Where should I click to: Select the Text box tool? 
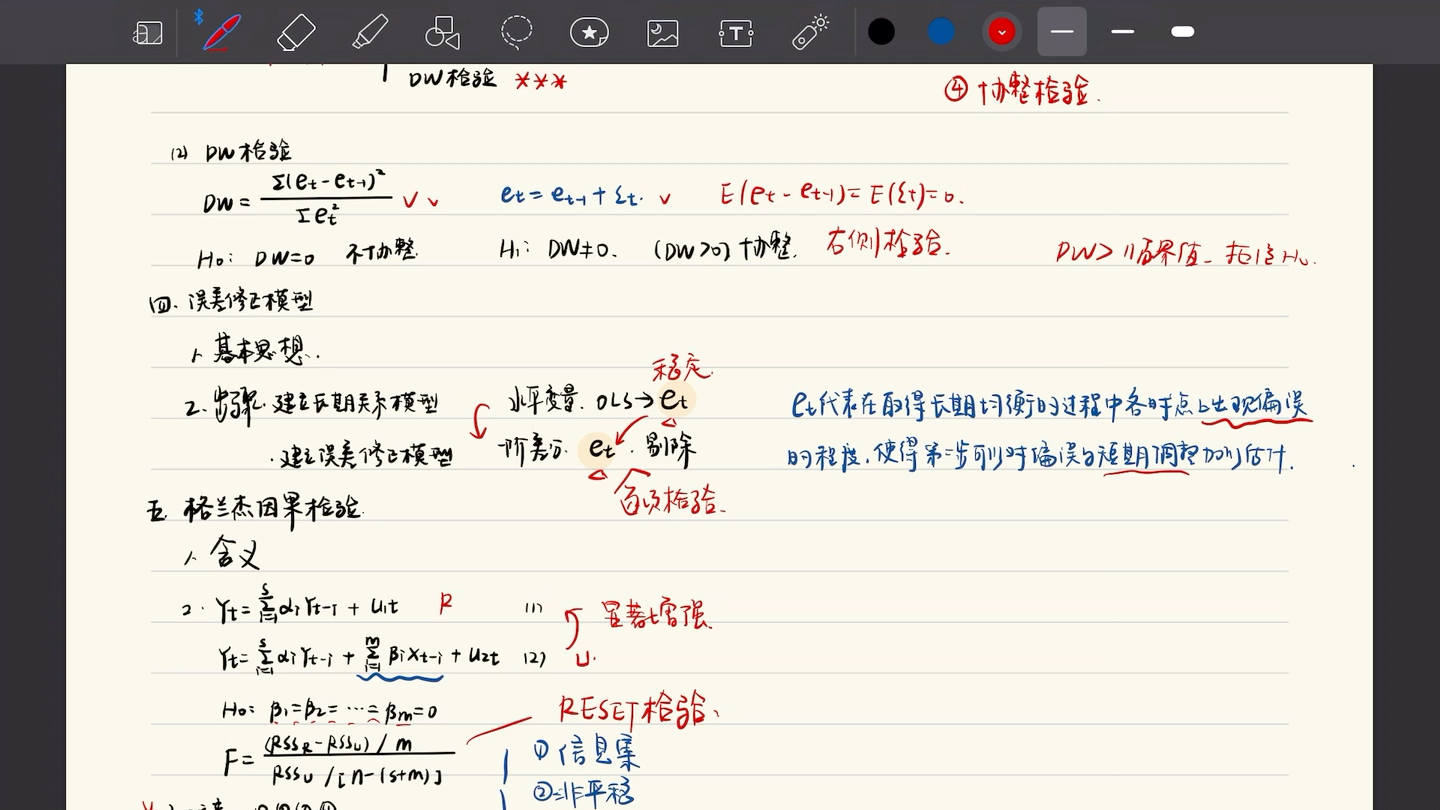click(735, 32)
